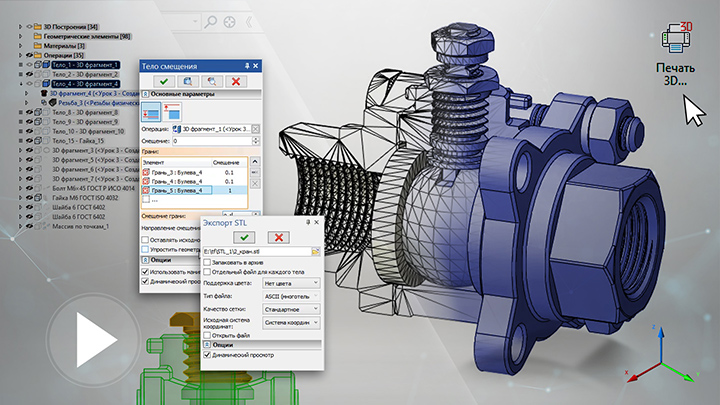This screenshot has height=405, width=720.
Task: Enable the Запаковать в архив checkbox
Action: 207,263
